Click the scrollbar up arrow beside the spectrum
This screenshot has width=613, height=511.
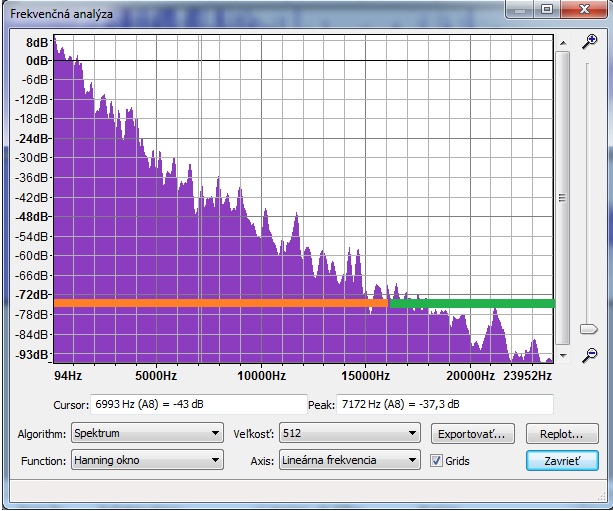point(562,43)
